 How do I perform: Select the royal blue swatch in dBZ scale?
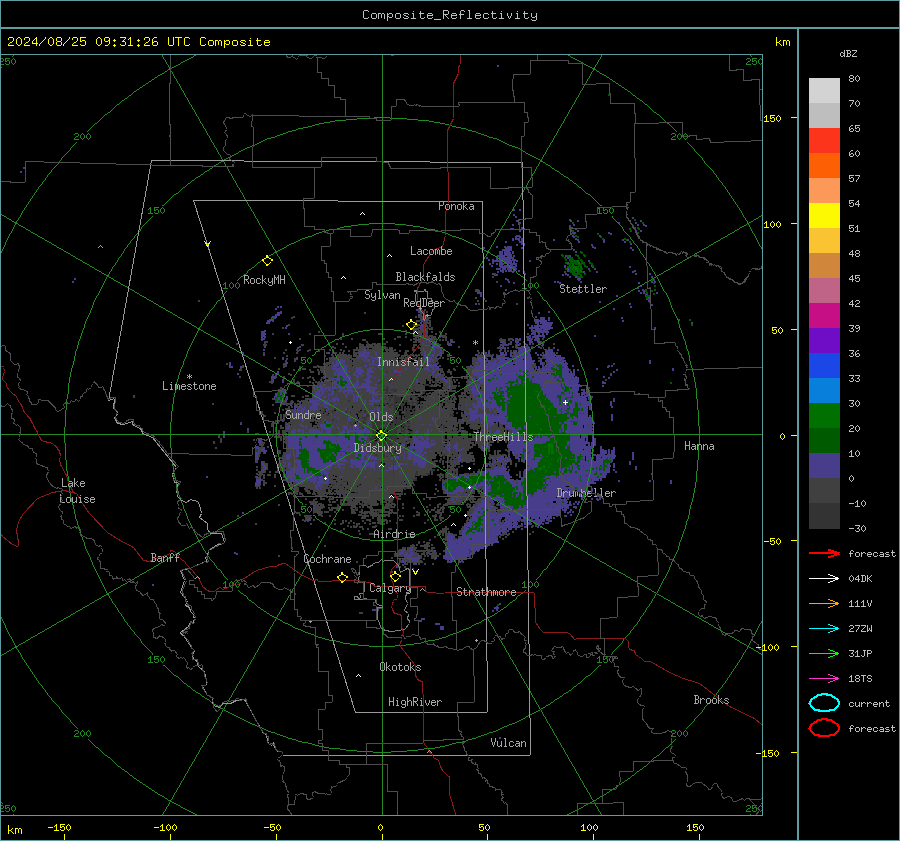(x=824, y=365)
